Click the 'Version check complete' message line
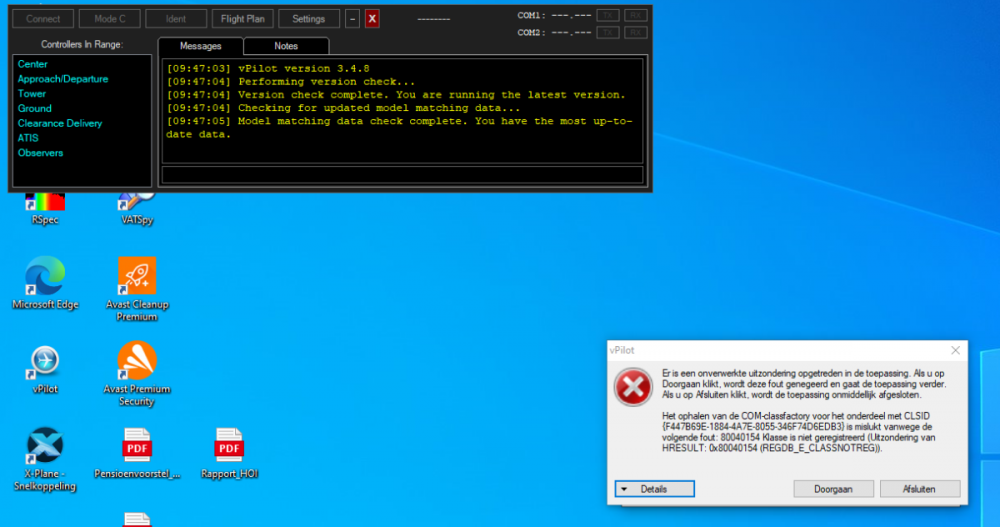The height and width of the screenshot is (527, 1000). (396, 94)
